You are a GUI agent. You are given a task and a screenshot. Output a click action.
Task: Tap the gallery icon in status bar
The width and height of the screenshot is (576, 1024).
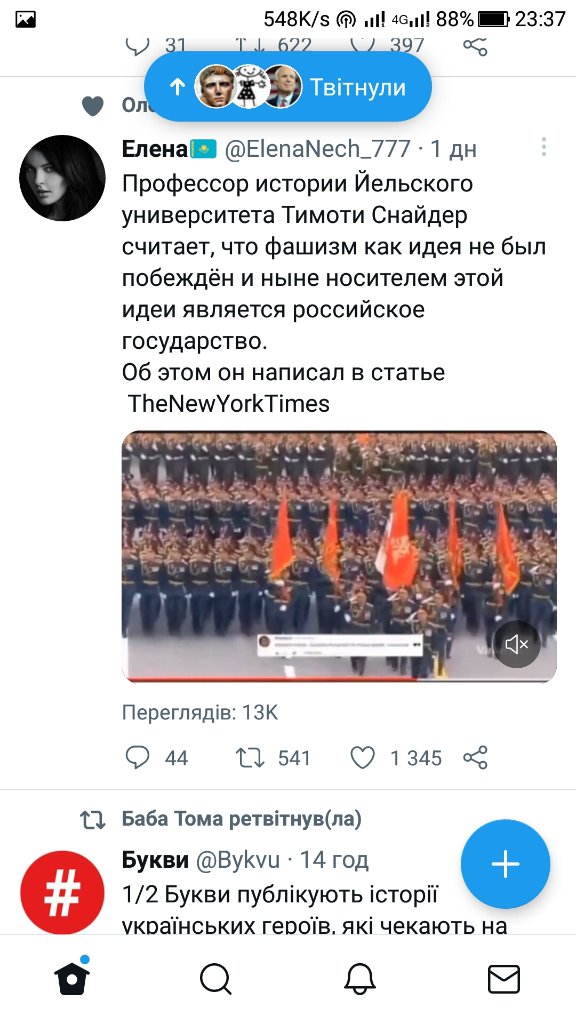(x=25, y=20)
